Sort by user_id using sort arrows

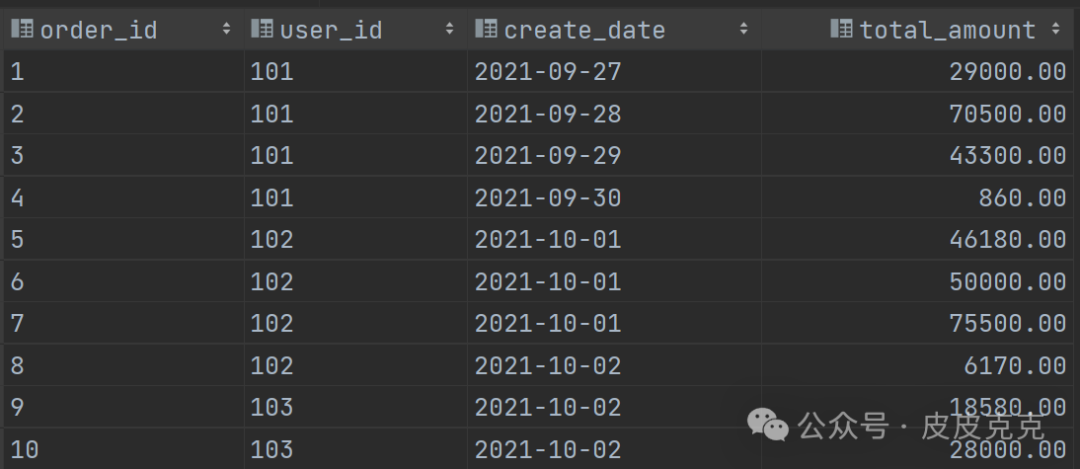[x=450, y=30]
